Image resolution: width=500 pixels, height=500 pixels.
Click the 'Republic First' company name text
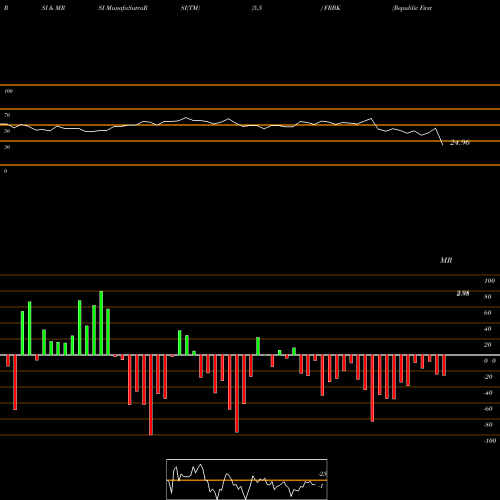(412, 8)
